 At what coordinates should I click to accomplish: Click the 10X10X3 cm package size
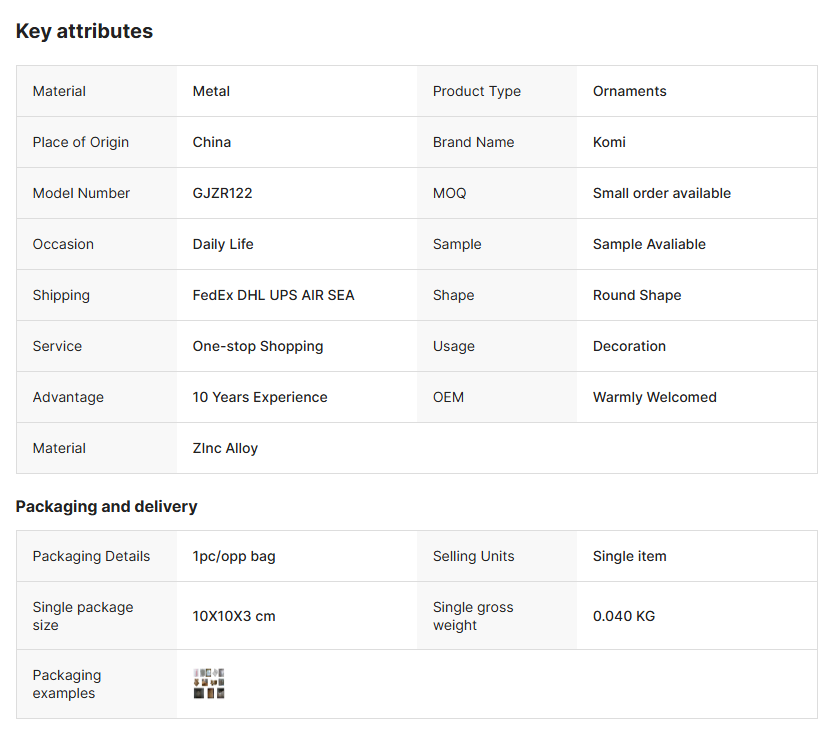[234, 616]
